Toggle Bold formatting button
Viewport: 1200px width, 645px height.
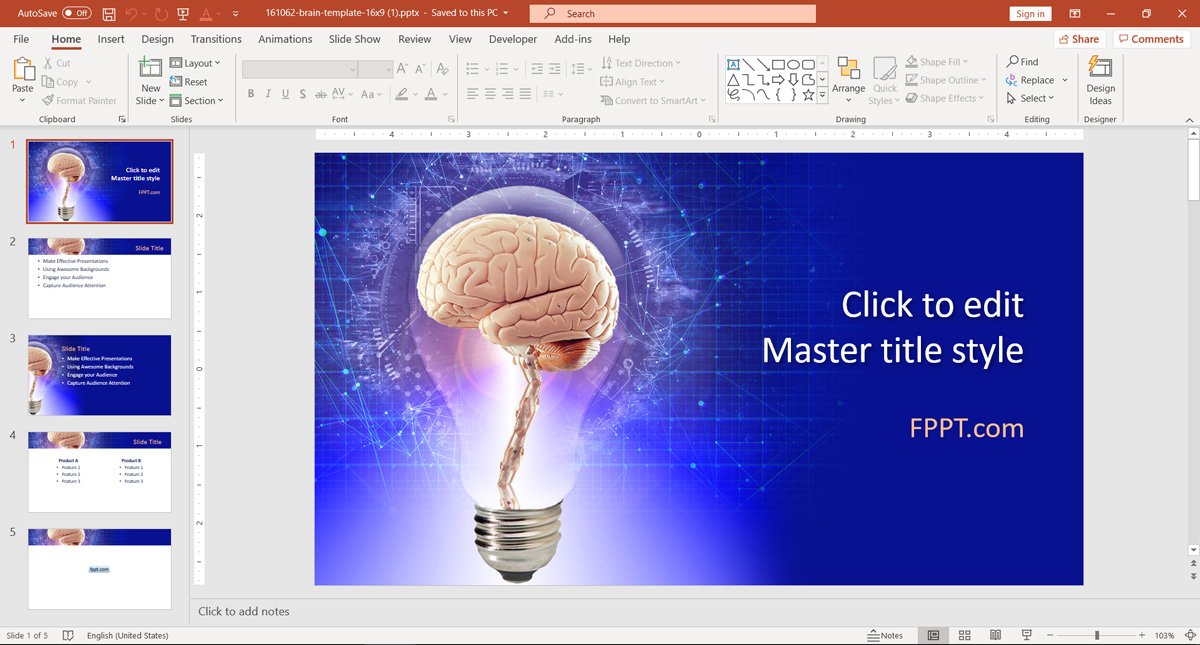tap(251, 94)
